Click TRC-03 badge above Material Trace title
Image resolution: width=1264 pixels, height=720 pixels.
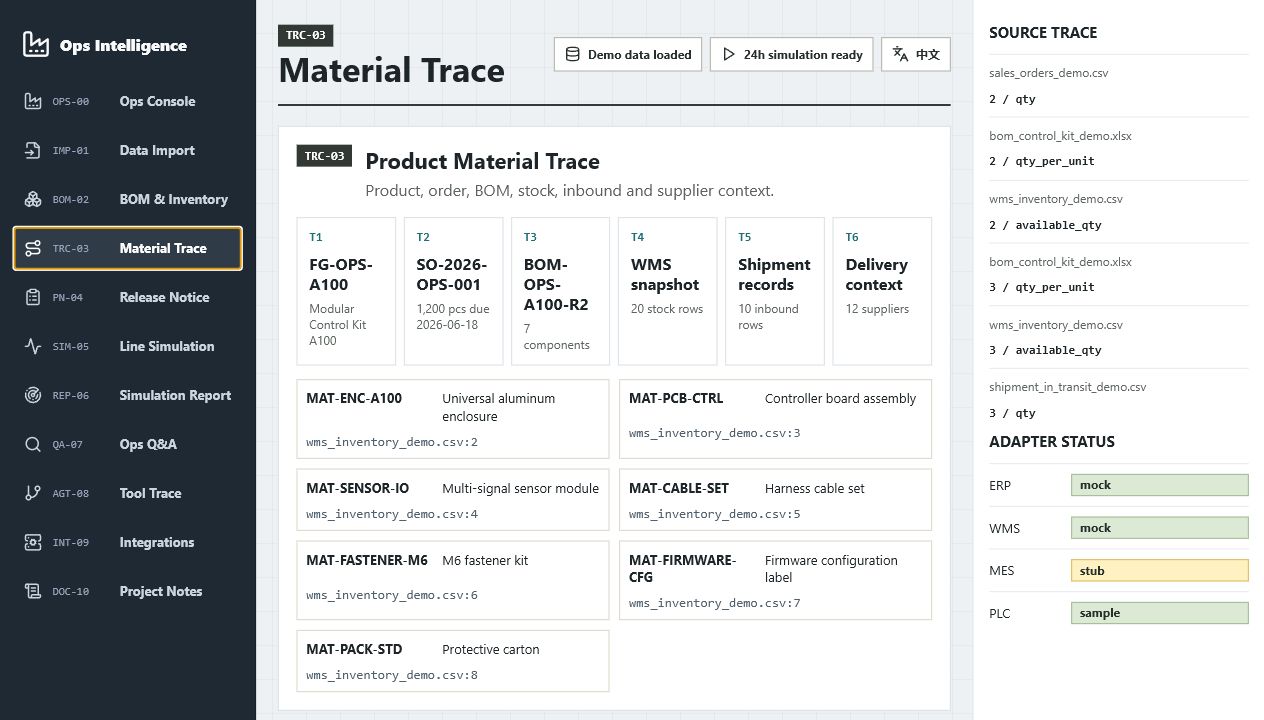[305, 35]
